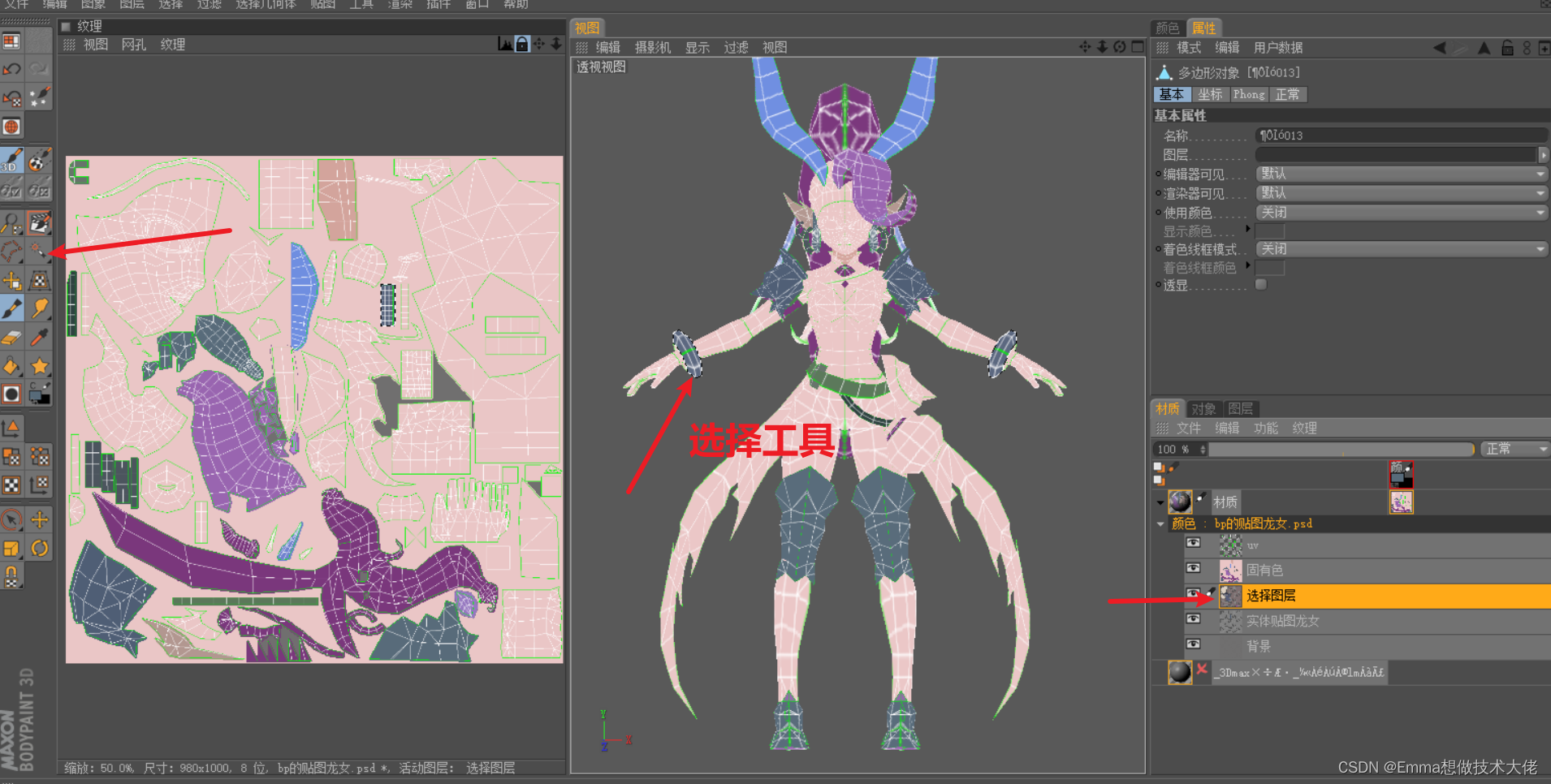
Task: Click the layer opacity slider bar
Action: click(x=1341, y=449)
